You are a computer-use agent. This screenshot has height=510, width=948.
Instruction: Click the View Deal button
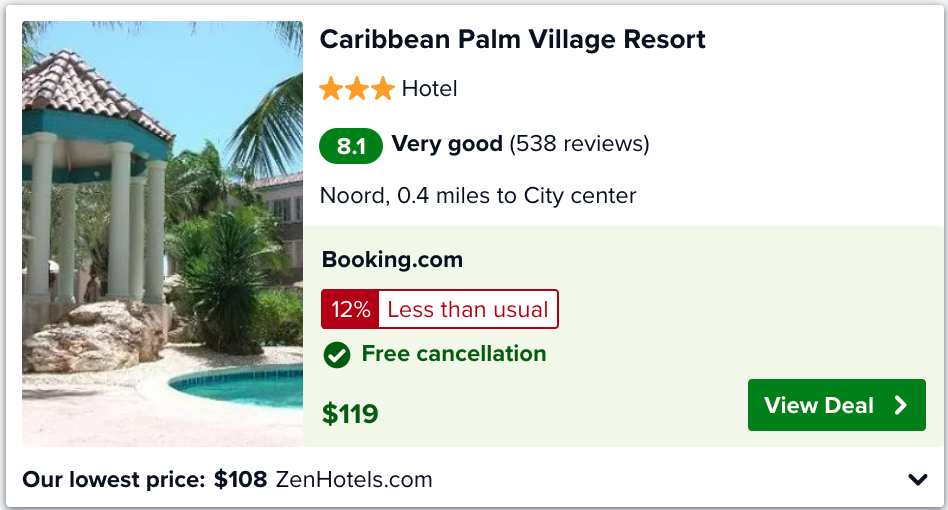pos(836,405)
